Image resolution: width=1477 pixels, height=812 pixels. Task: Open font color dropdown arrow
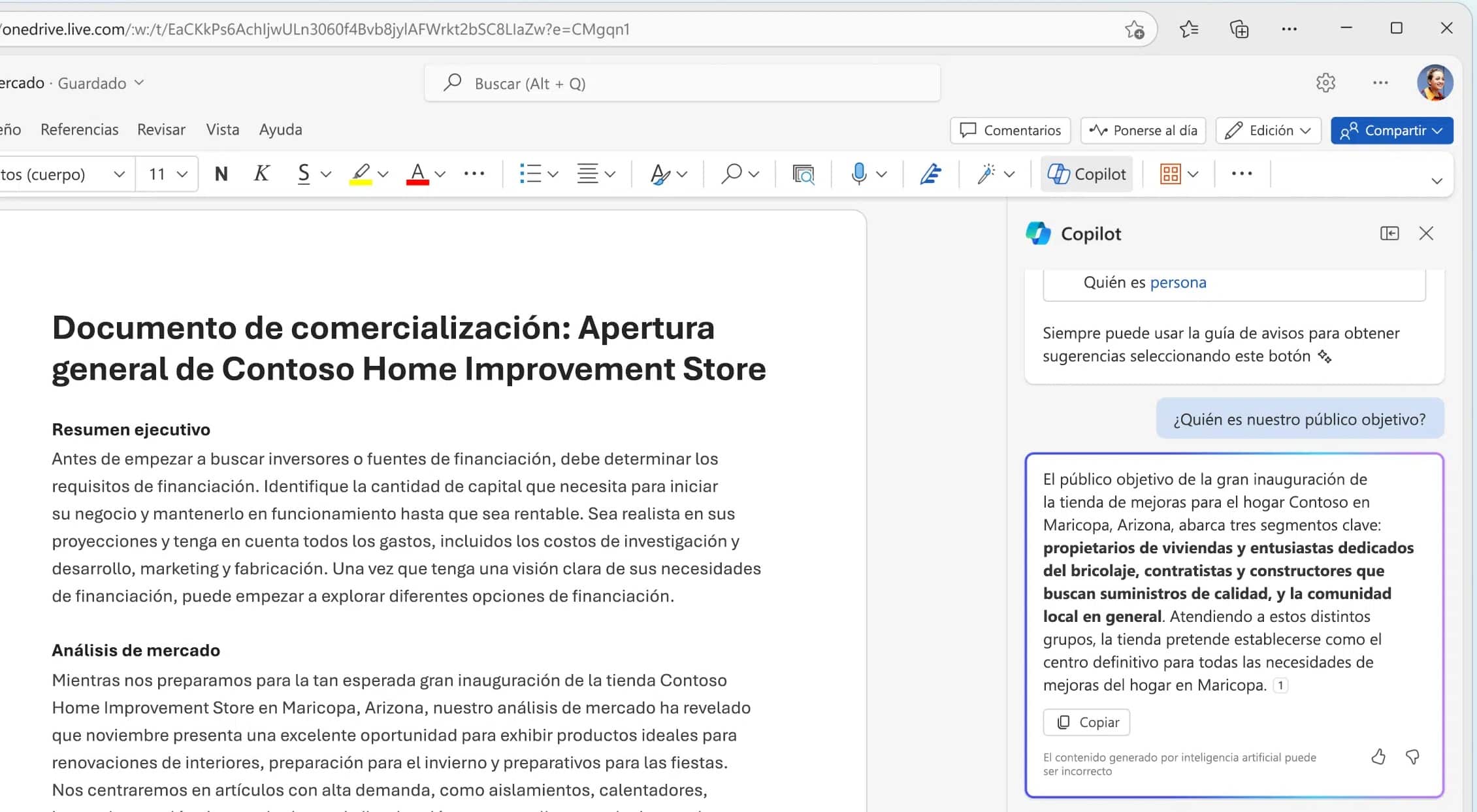tap(440, 174)
